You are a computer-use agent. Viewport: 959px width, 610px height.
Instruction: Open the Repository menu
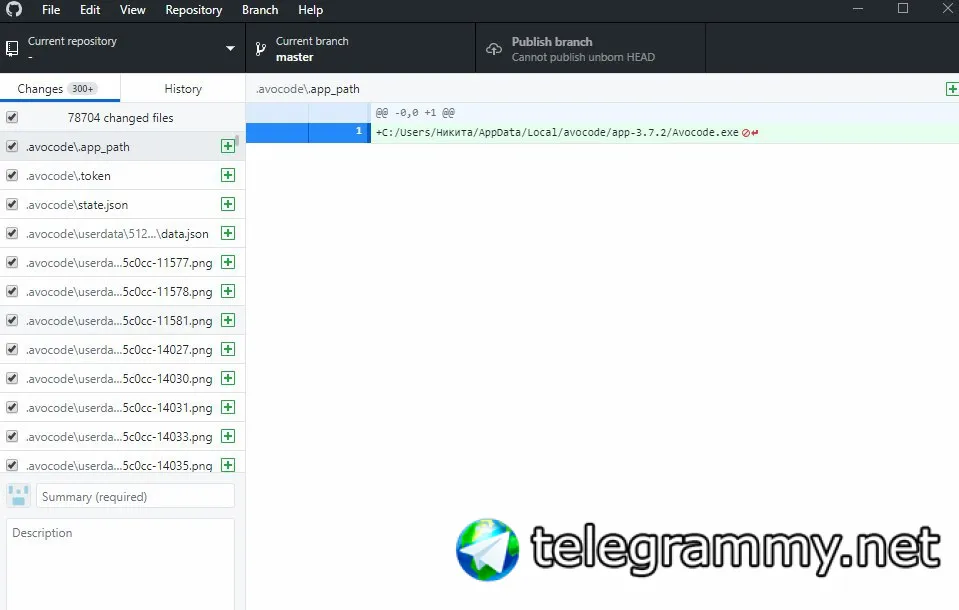pos(193,10)
